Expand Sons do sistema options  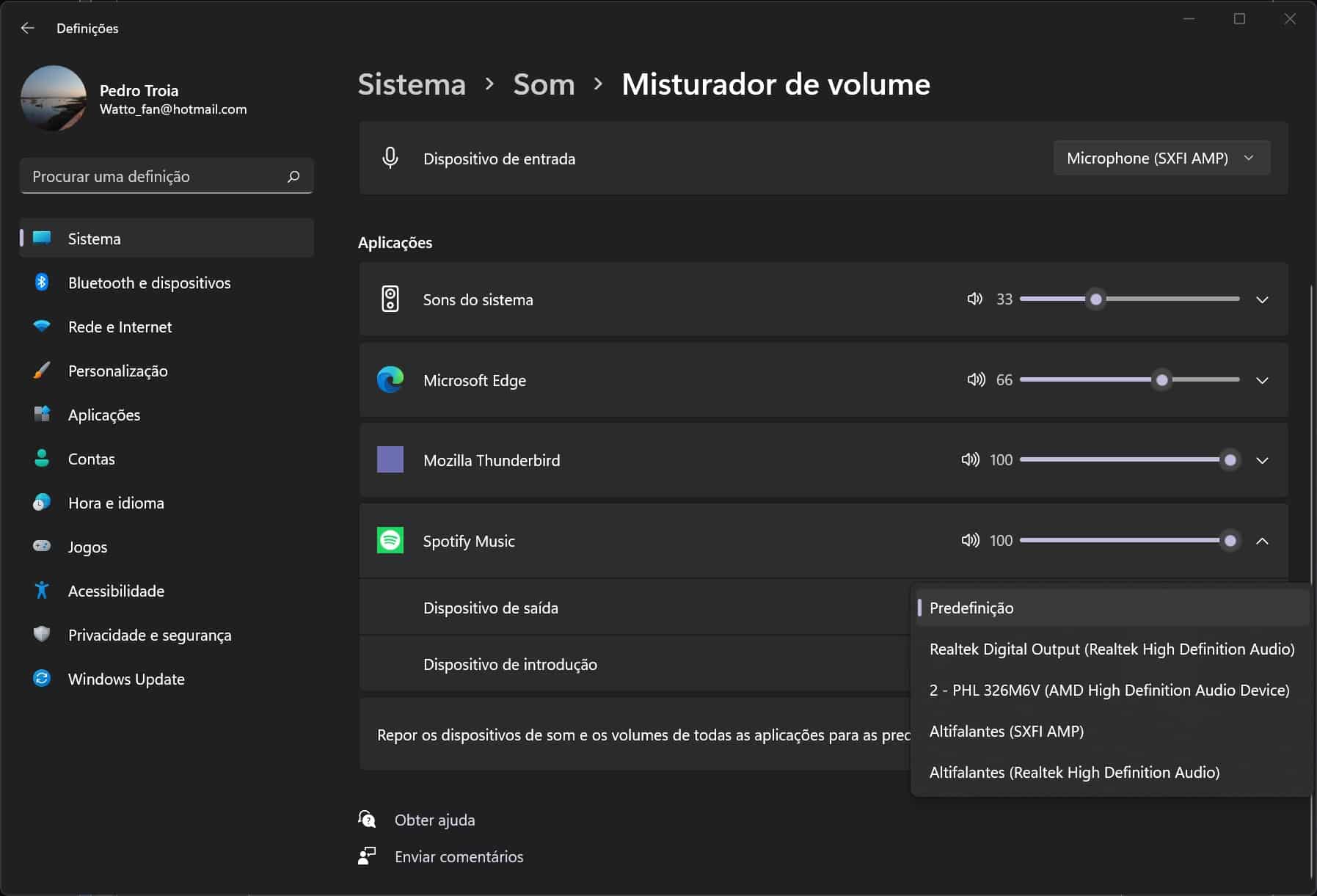tap(1262, 299)
